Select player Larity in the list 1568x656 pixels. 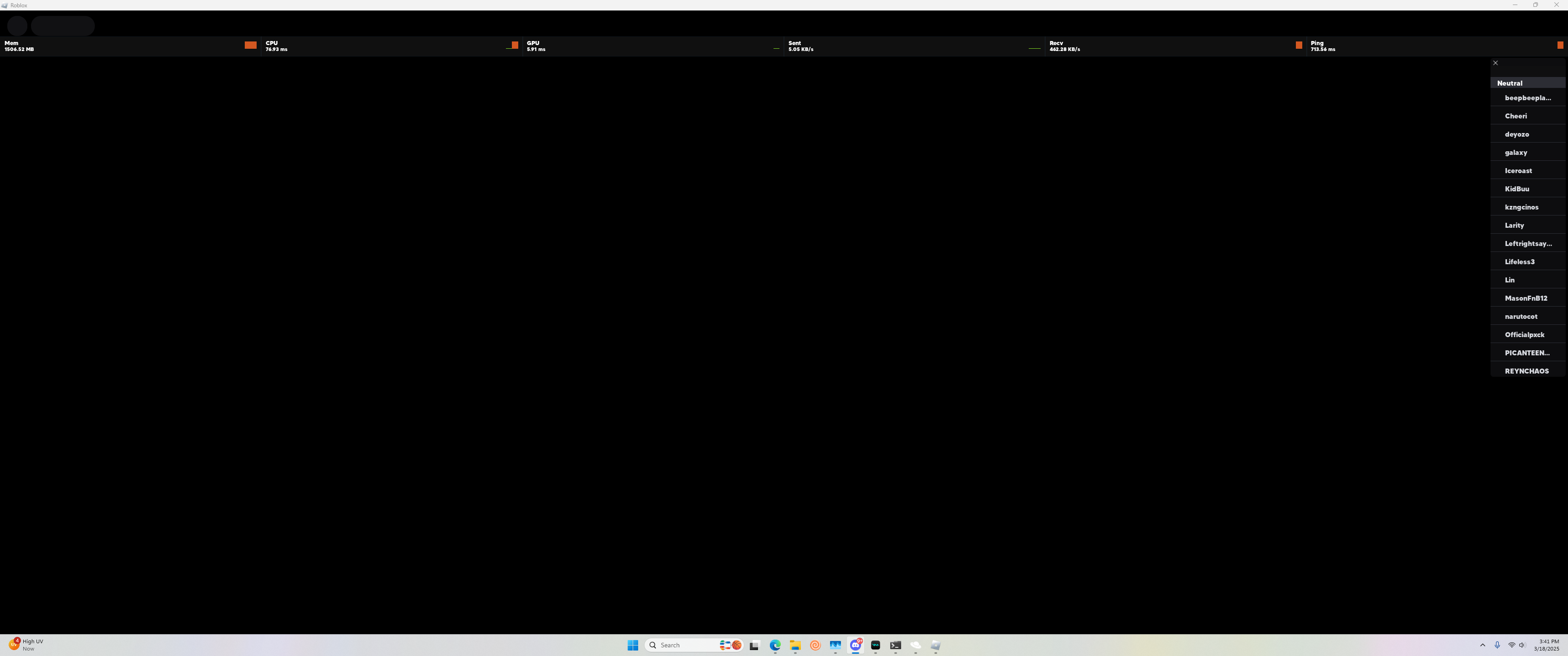point(1527,226)
